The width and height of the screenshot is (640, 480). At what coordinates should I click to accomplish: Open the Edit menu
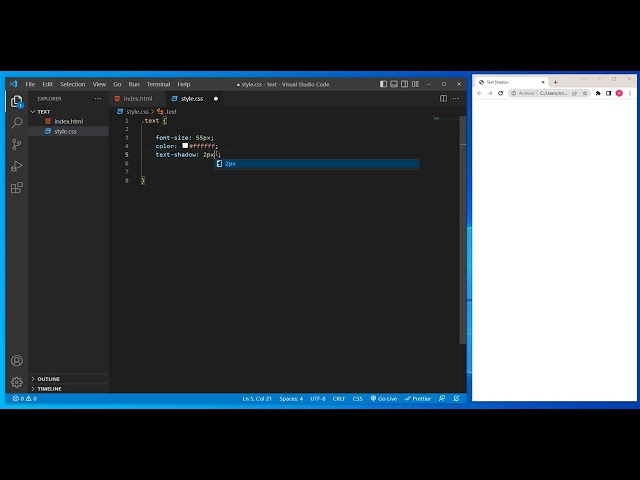pyautogui.click(x=48, y=84)
